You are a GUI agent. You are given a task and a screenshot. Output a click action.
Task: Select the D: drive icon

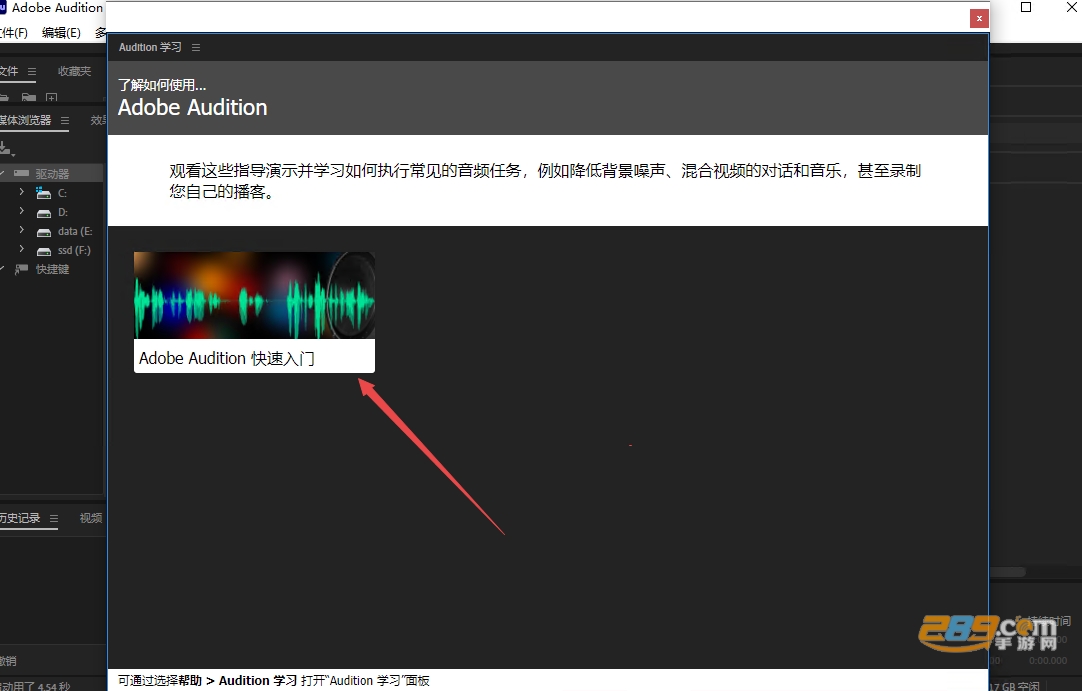click(x=43, y=213)
